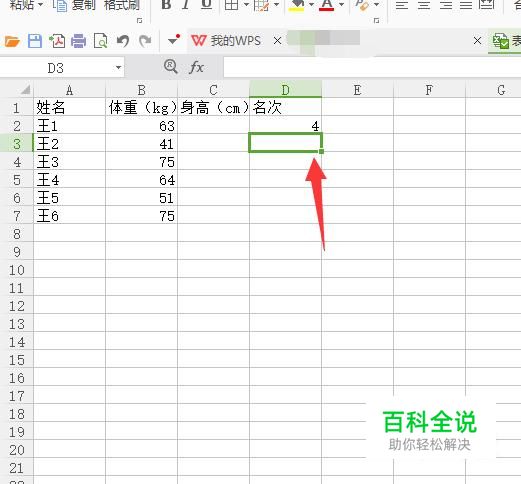Screen dimensions: 521x484
Task: Align text right in the cell
Action: pos(446,5)
